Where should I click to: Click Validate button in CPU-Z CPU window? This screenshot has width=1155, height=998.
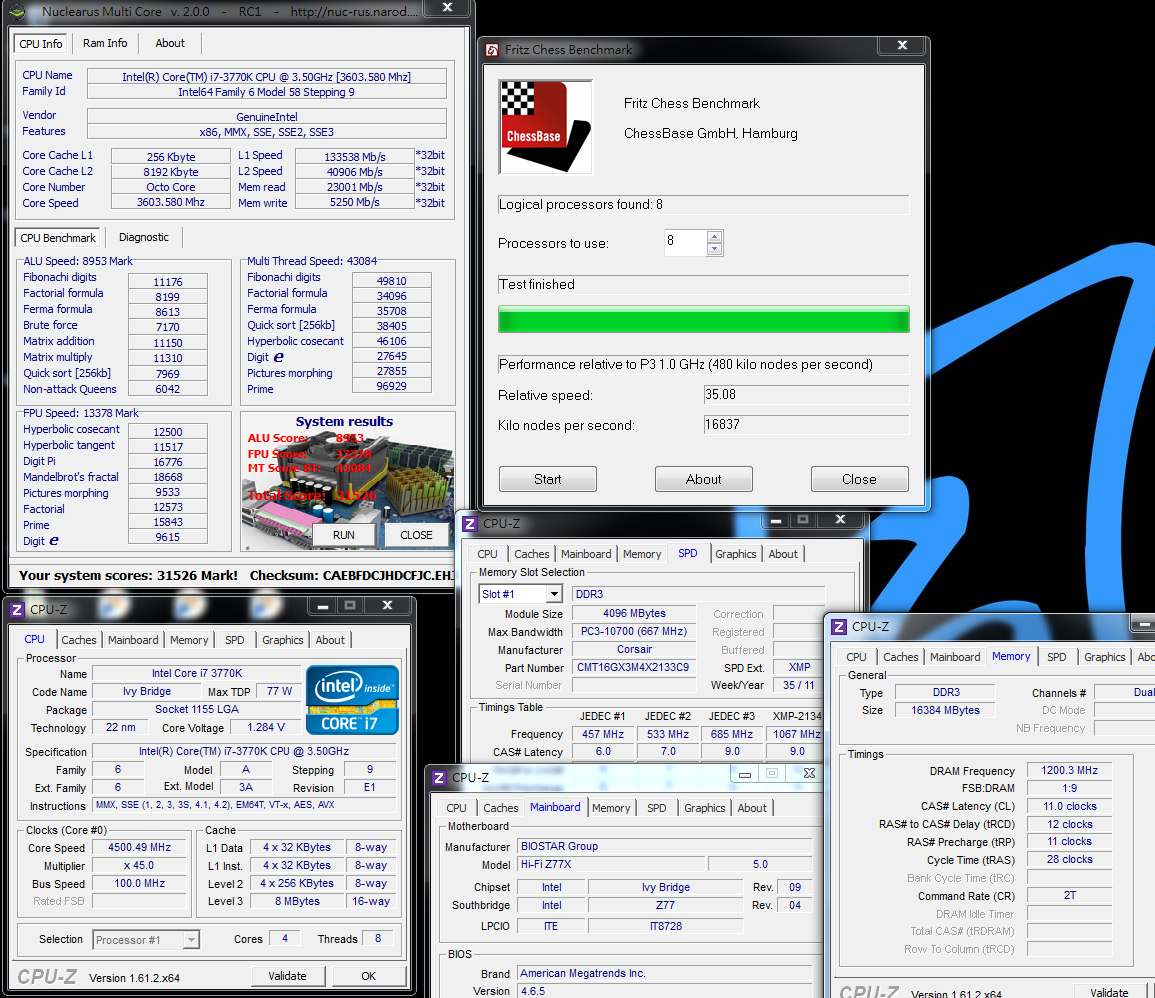click(x=287, y=976)
